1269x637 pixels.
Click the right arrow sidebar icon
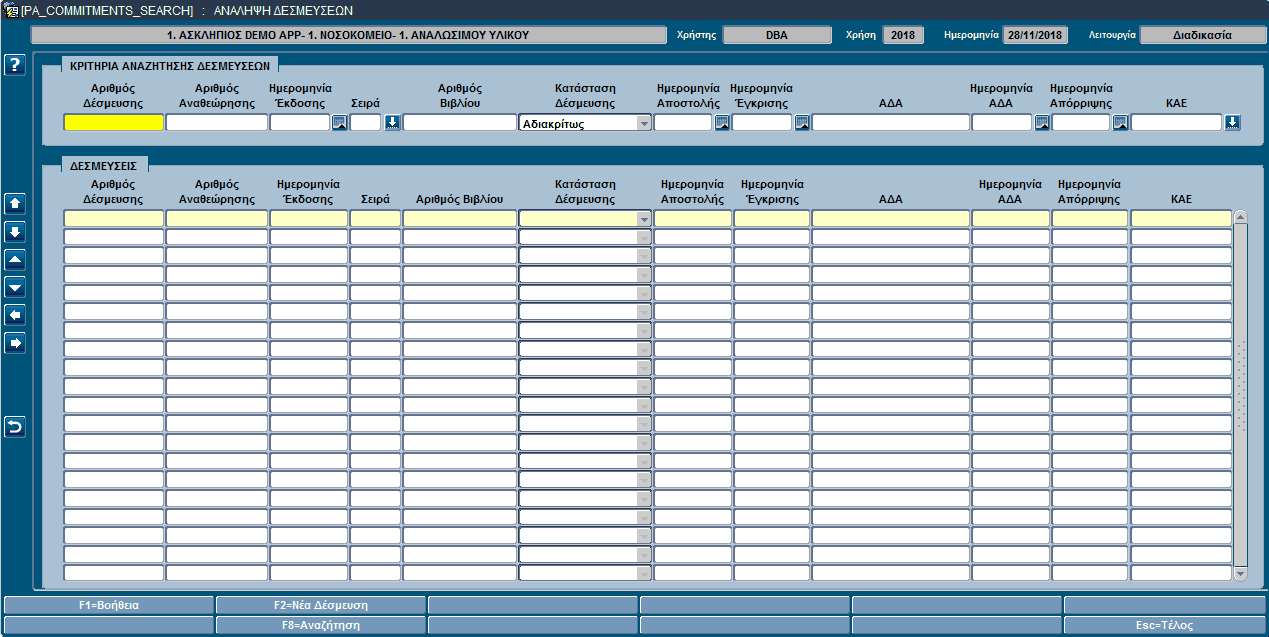[x=15, y=343]
